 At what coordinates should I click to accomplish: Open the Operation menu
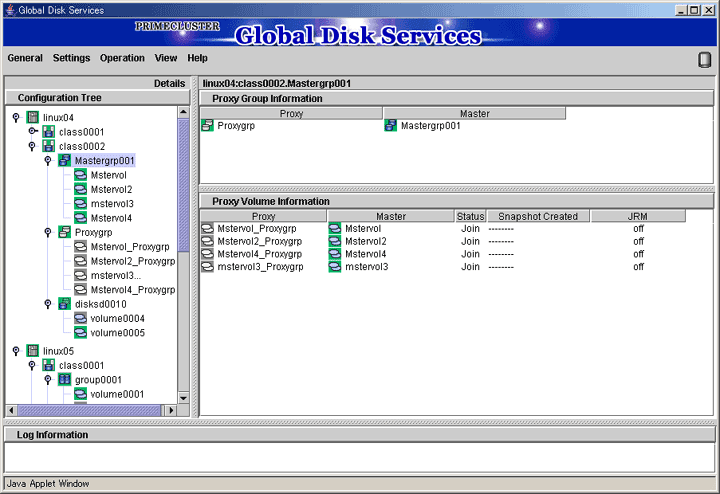(122, 58)
